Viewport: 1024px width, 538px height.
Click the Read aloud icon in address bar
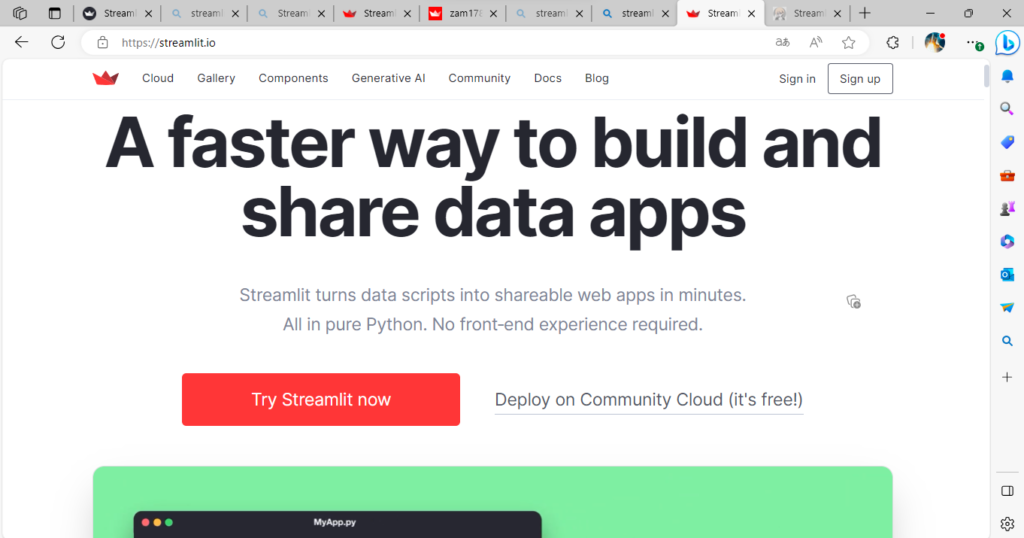[816, 43]
